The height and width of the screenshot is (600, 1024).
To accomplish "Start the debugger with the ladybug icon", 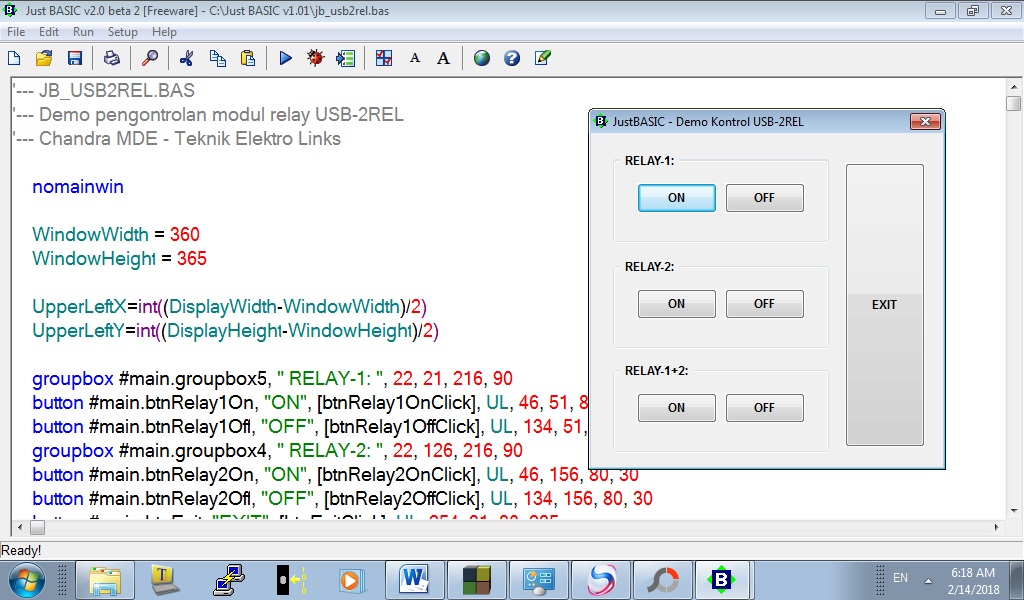I will pyautogui.click(x=315, y=58).
